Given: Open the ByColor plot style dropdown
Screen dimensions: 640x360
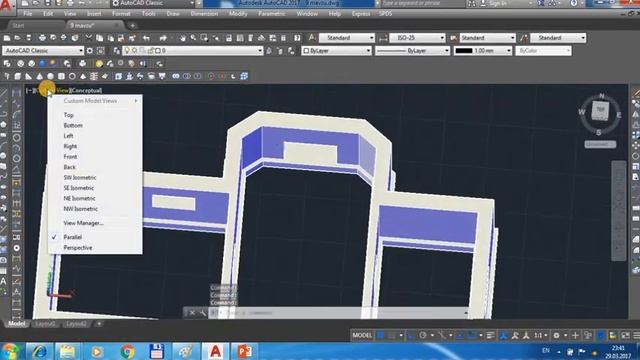Looking at the screenshot, I should 543,51.
